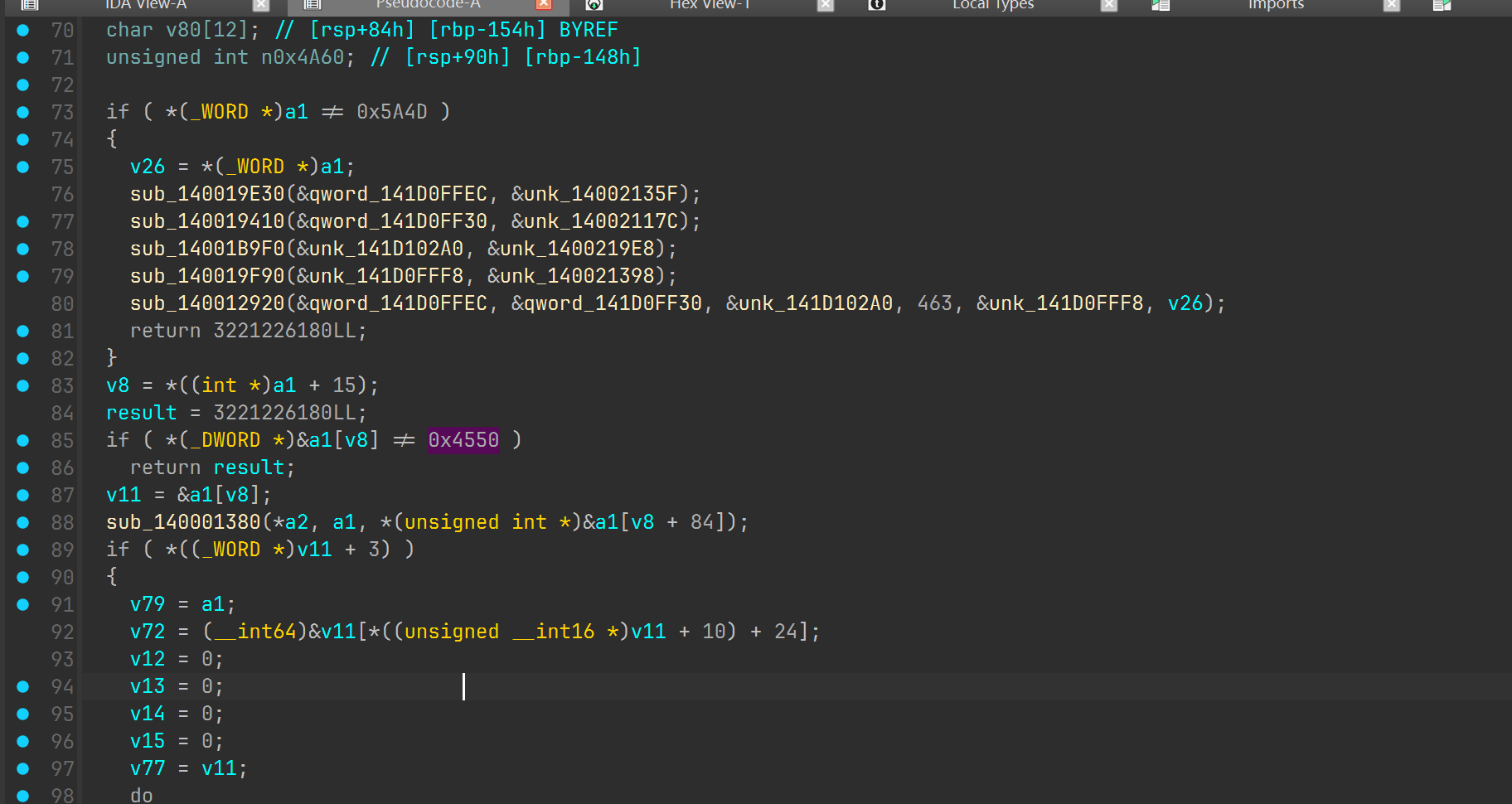Open the Local Types tab
The image size is (1512, 804).
click(993, 4)
